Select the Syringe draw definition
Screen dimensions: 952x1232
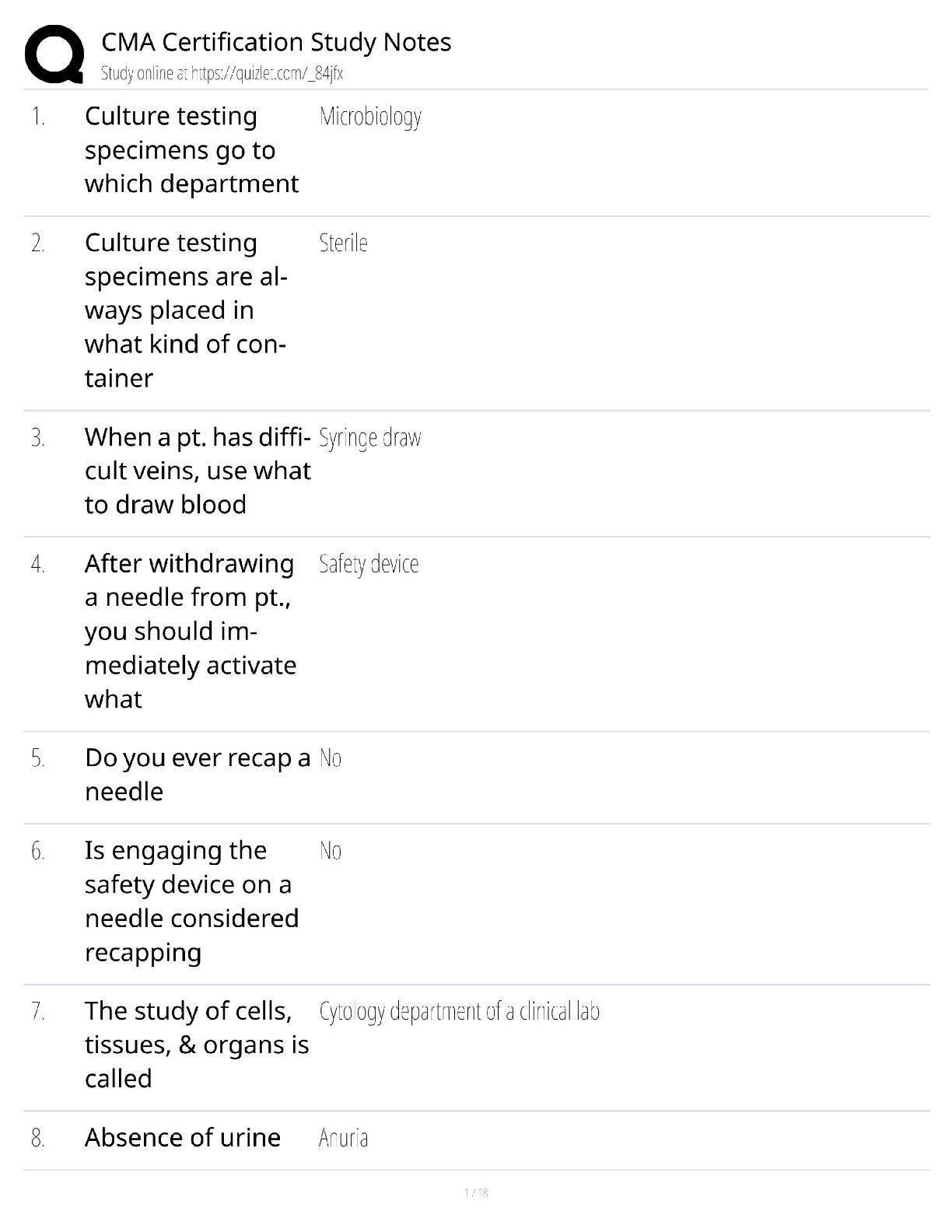(370, 439)
